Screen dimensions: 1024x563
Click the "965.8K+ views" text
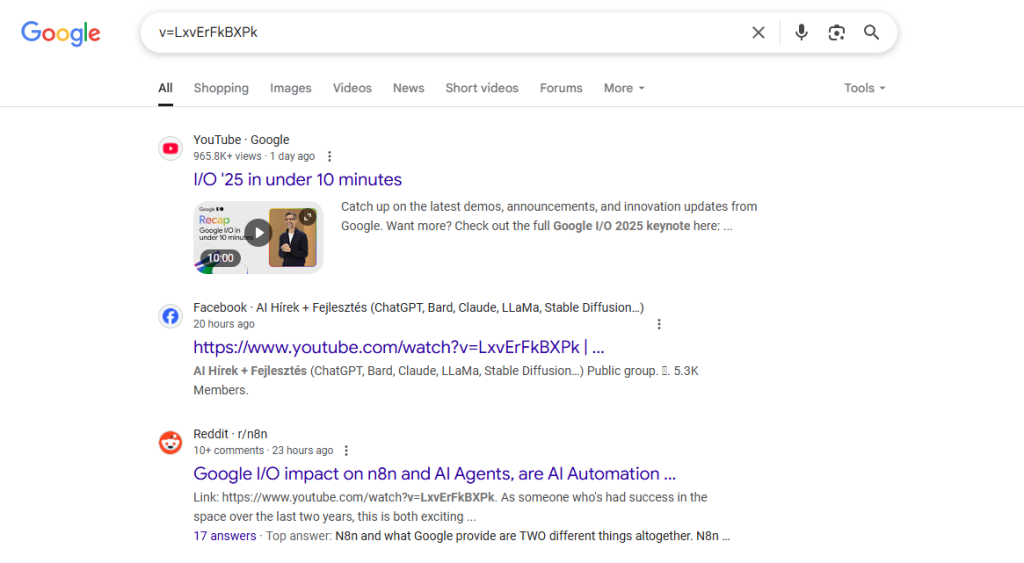[x=227, y=157]
